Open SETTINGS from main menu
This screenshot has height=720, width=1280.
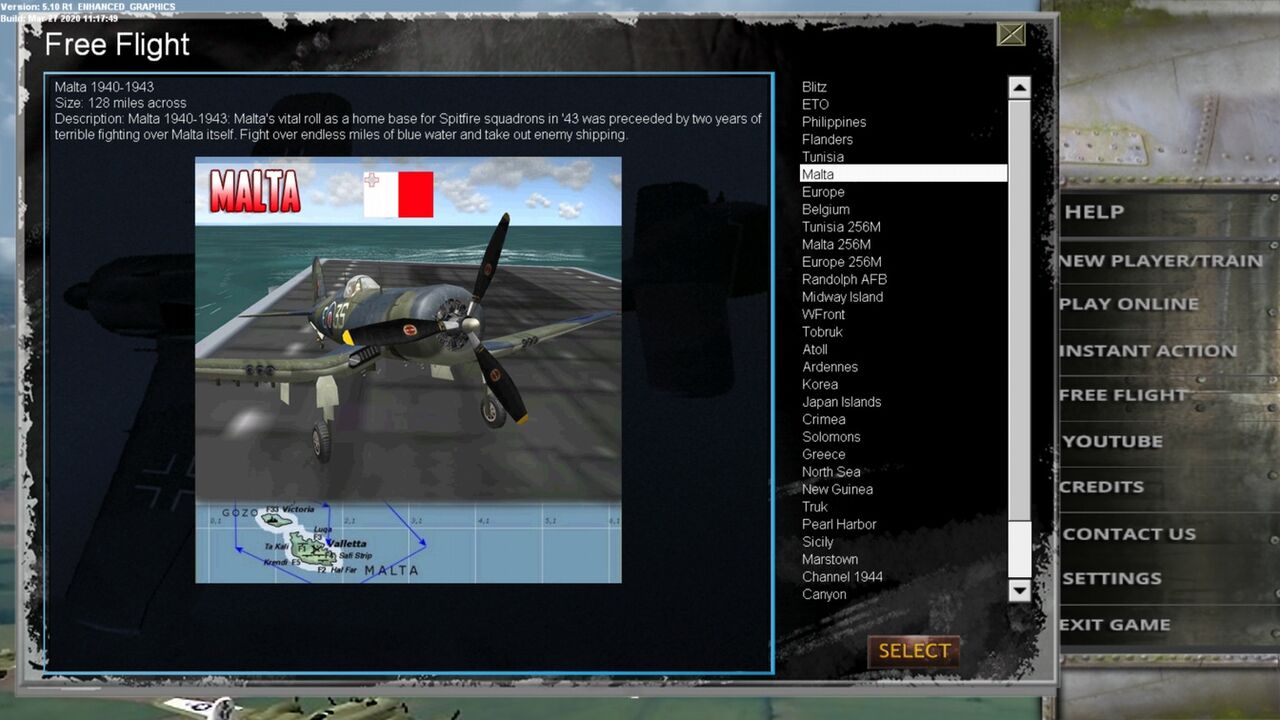(1112, 578)
